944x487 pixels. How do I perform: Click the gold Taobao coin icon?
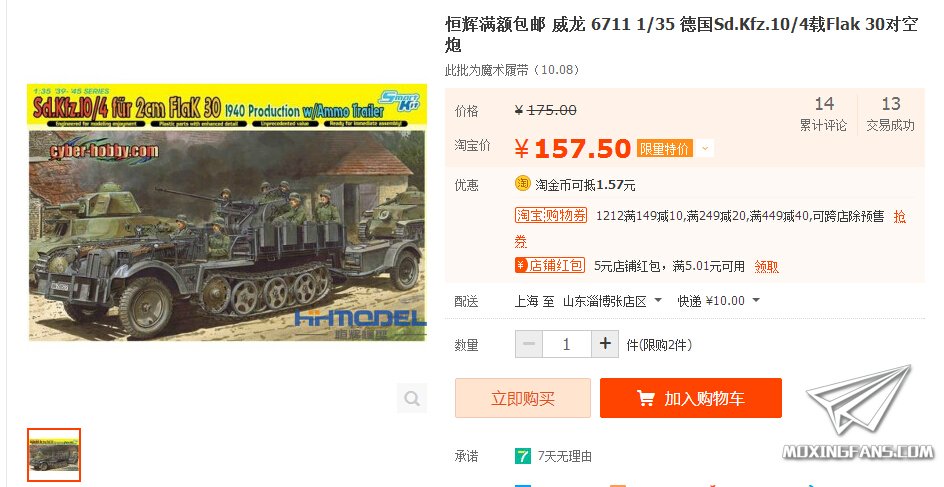click(522, 184)
